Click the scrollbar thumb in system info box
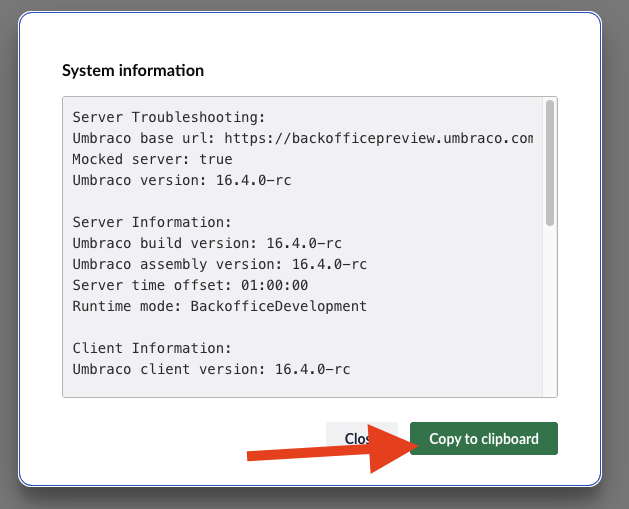This screenshot has width=629, height=509. click(x=549, y=162)
